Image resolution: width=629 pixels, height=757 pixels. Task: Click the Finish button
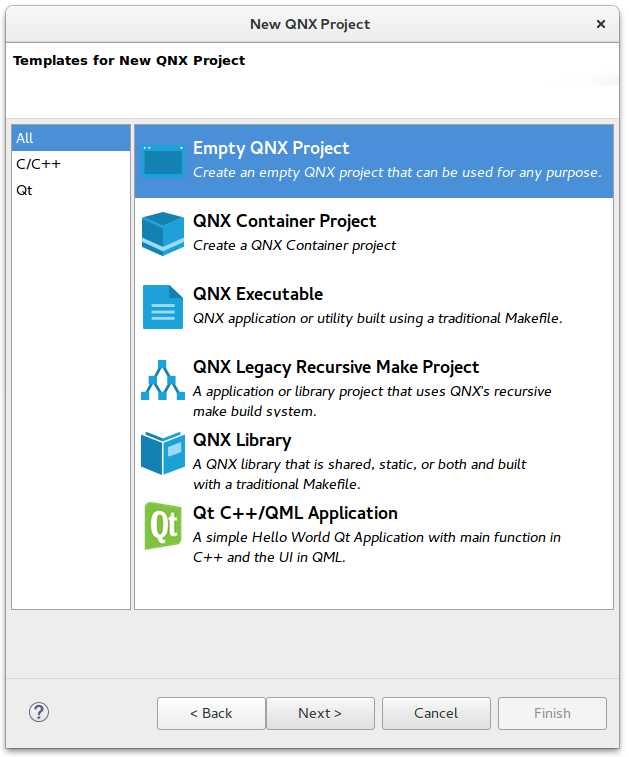552,713
